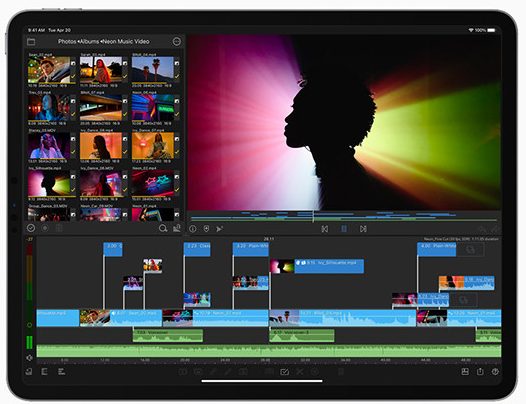526x404 pixels.
Task: Select the long green music track
Action: [269, 351]
